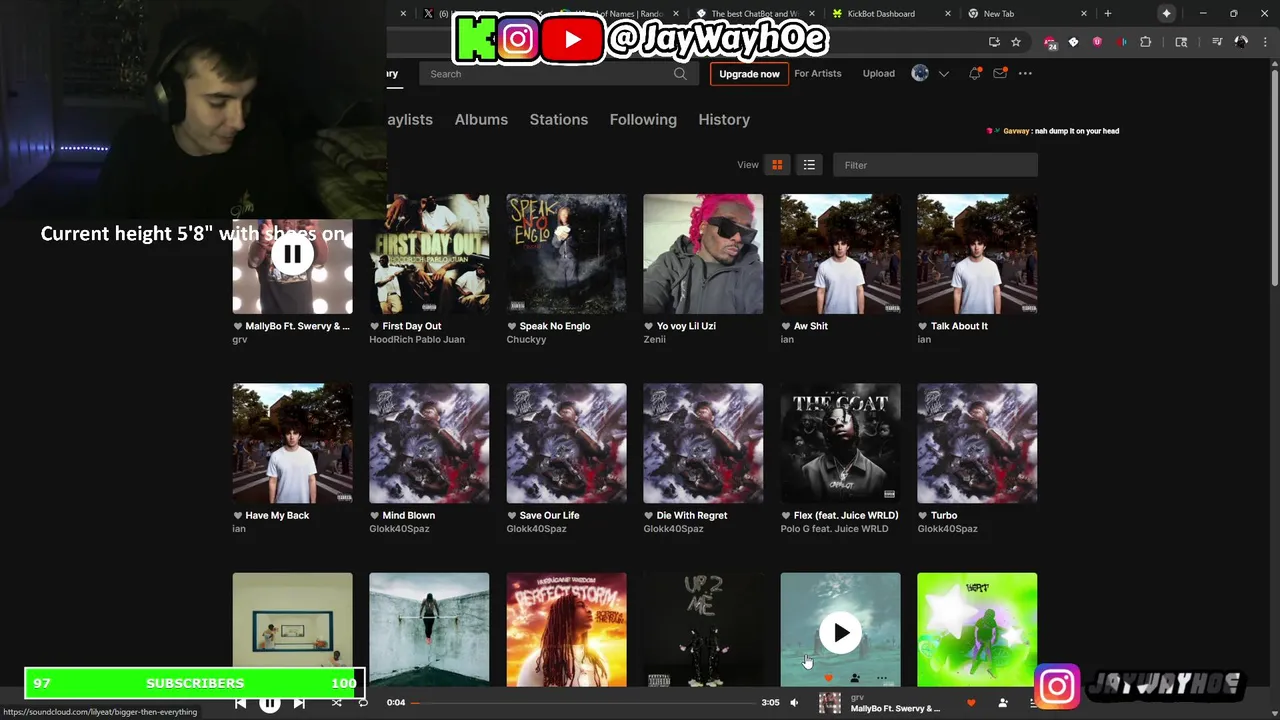Open now-playing MallyBo artwork in player
The width and height of the screenshot is (1280, 720).
[830, 703]
